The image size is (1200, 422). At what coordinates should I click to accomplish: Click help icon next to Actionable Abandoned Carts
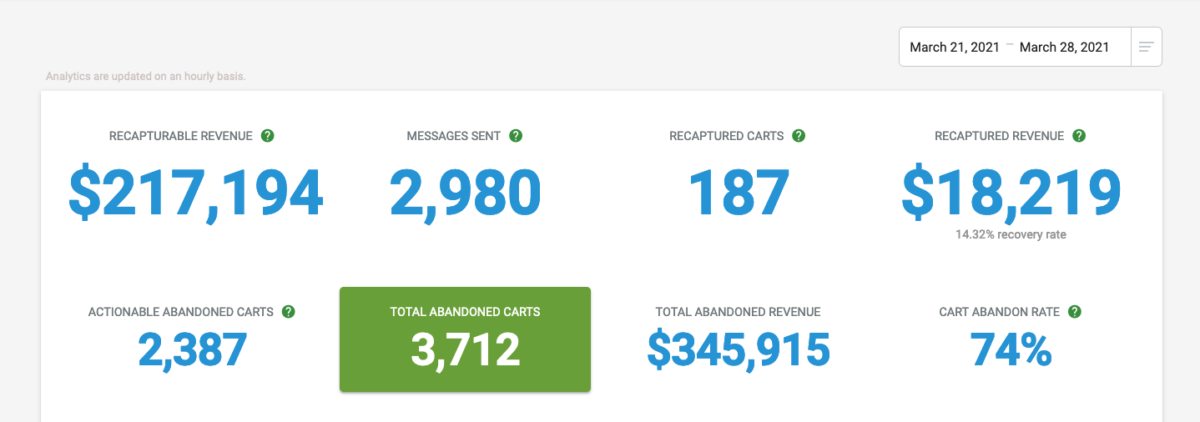pos(288,312)
